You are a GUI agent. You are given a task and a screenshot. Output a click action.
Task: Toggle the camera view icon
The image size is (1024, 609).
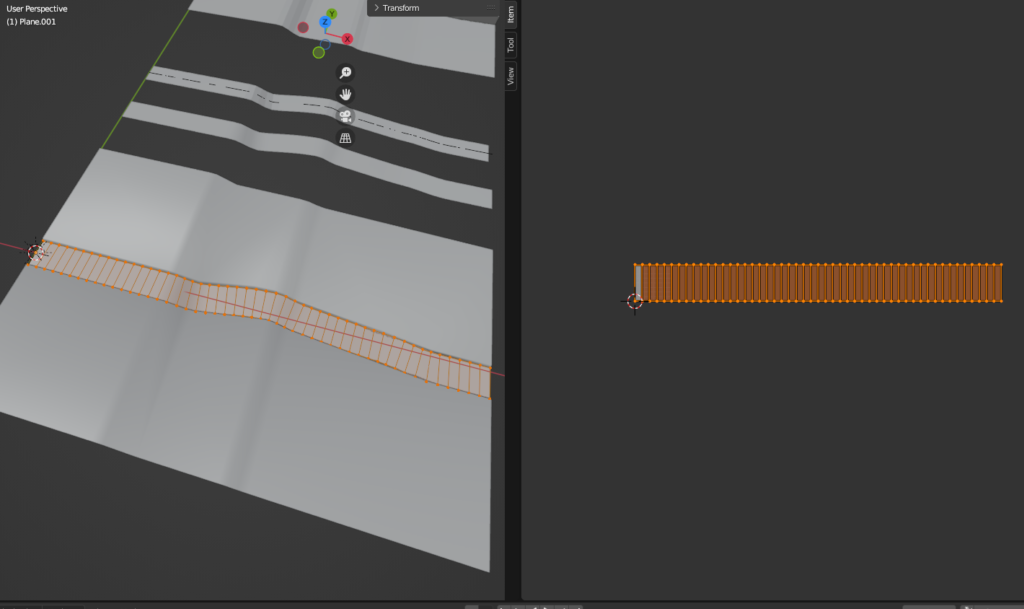(345, 116)
